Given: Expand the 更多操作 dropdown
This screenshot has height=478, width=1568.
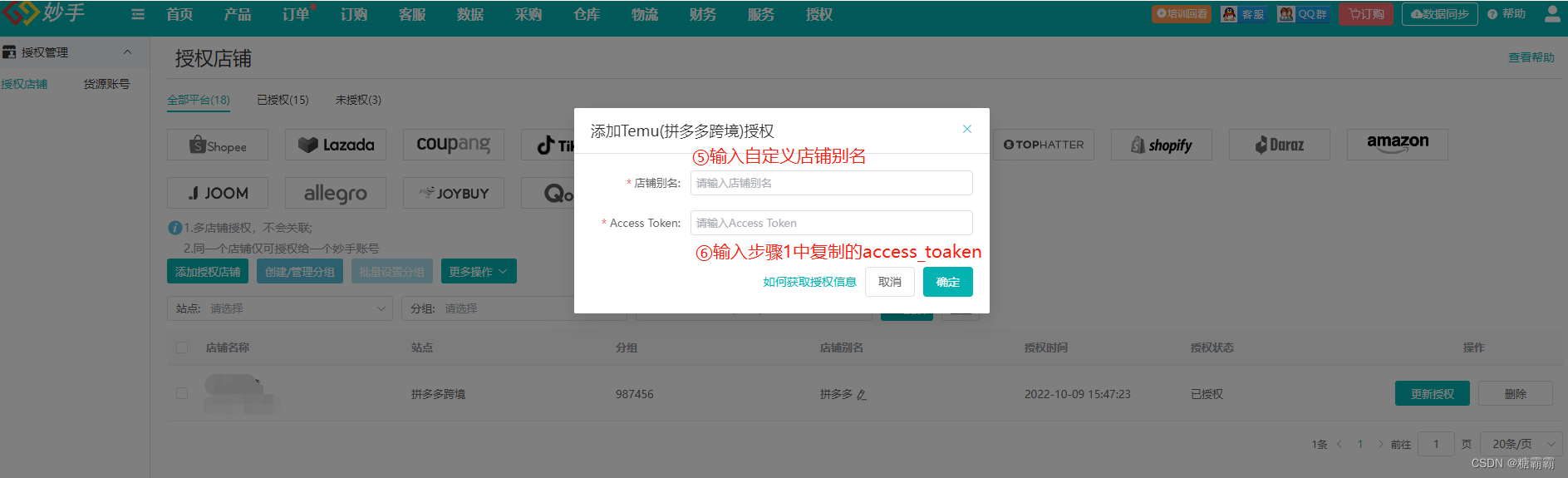Looking at the screenshot, I should tap(479, 272).
